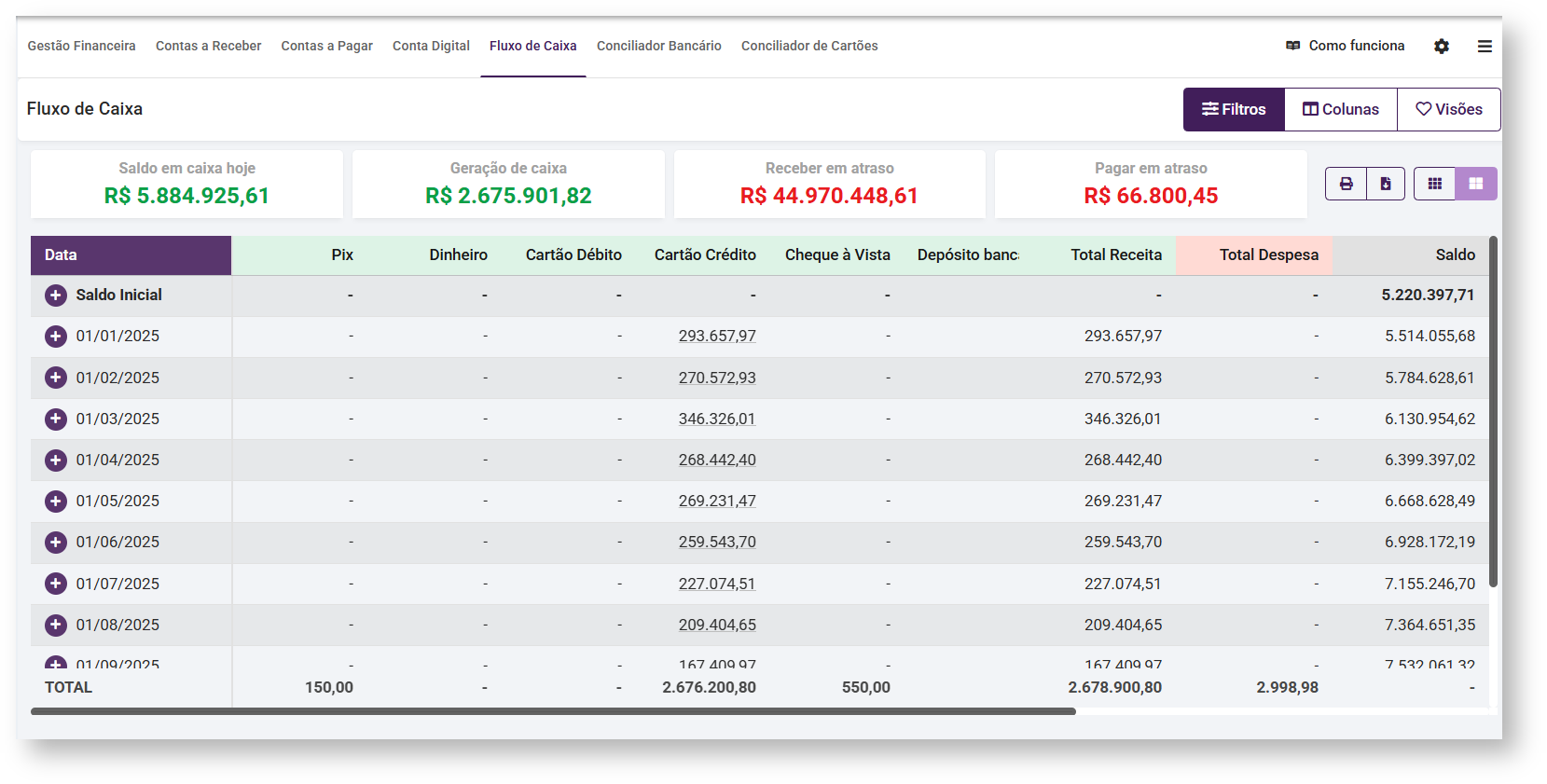Open settings via the gear icon

pyautogui.click(x=1442, y=47)
